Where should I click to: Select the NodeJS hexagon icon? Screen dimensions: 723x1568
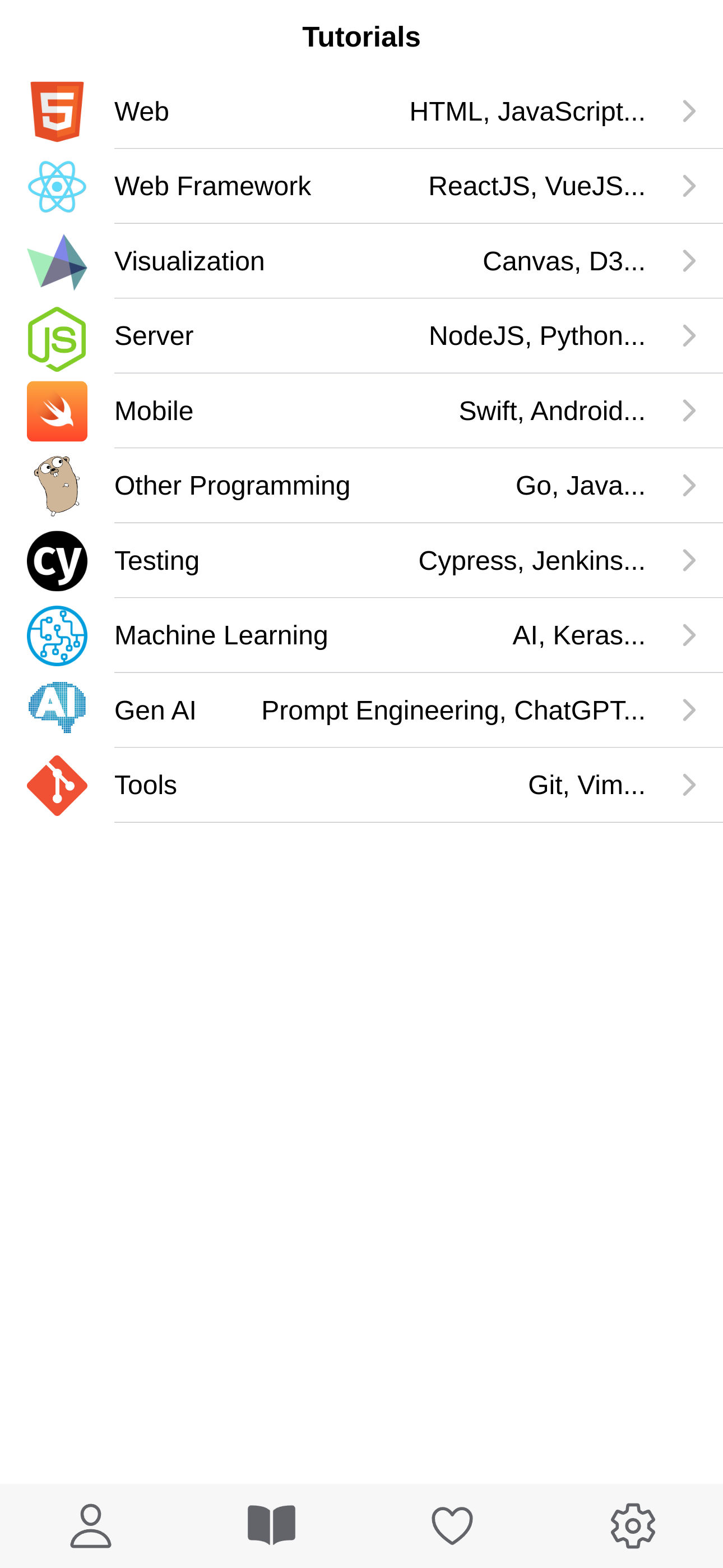57,339
